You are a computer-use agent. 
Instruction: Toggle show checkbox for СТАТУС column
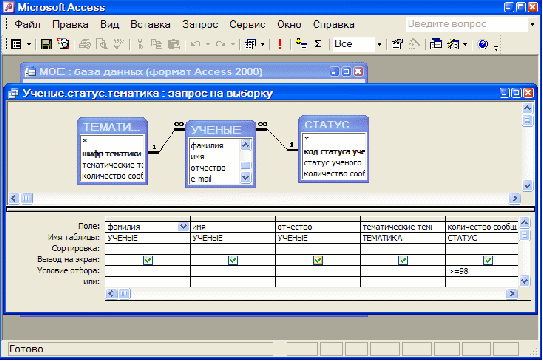click(488, 260)
